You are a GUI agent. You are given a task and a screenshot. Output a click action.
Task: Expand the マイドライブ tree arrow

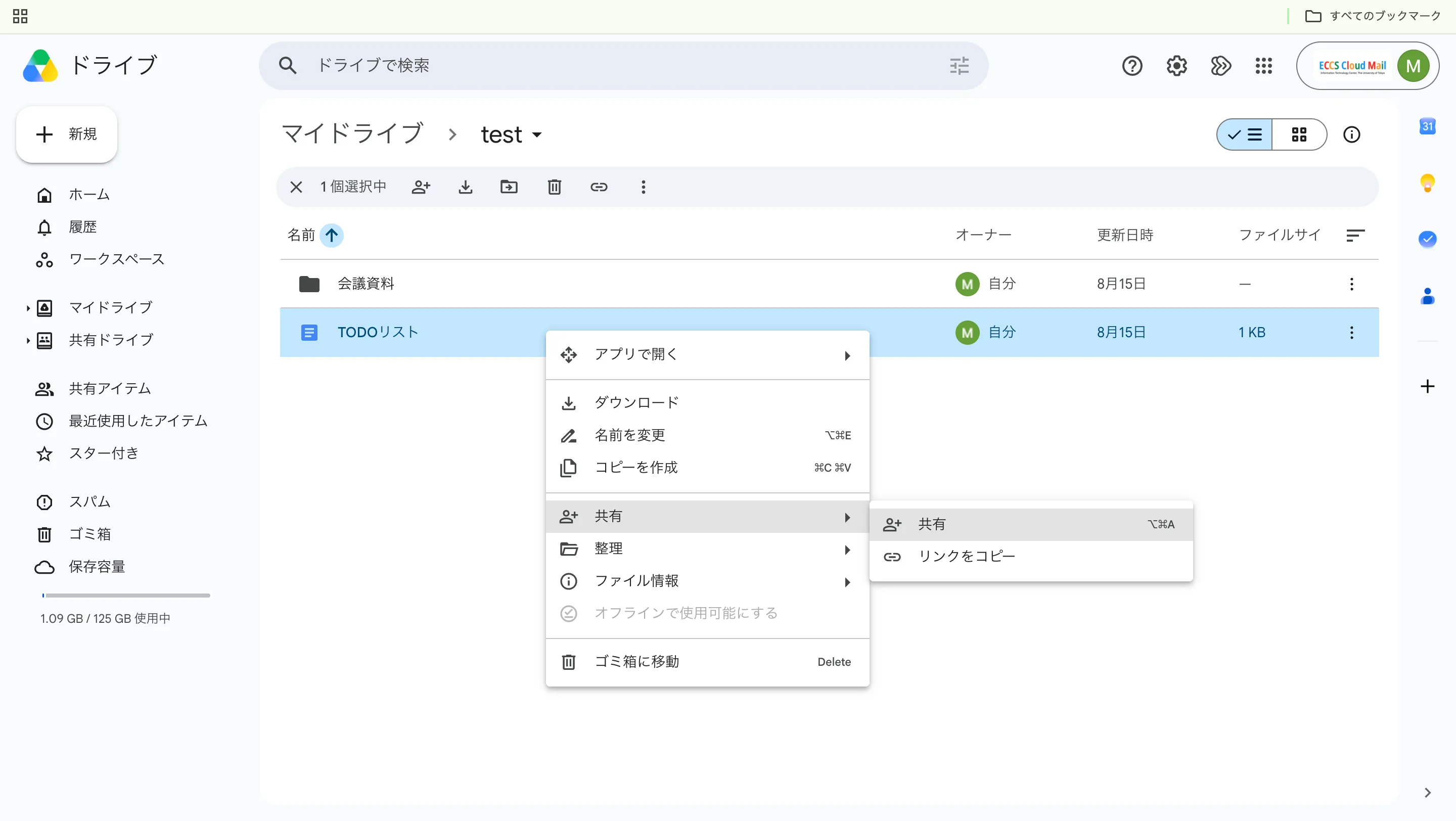pos(28,308)
